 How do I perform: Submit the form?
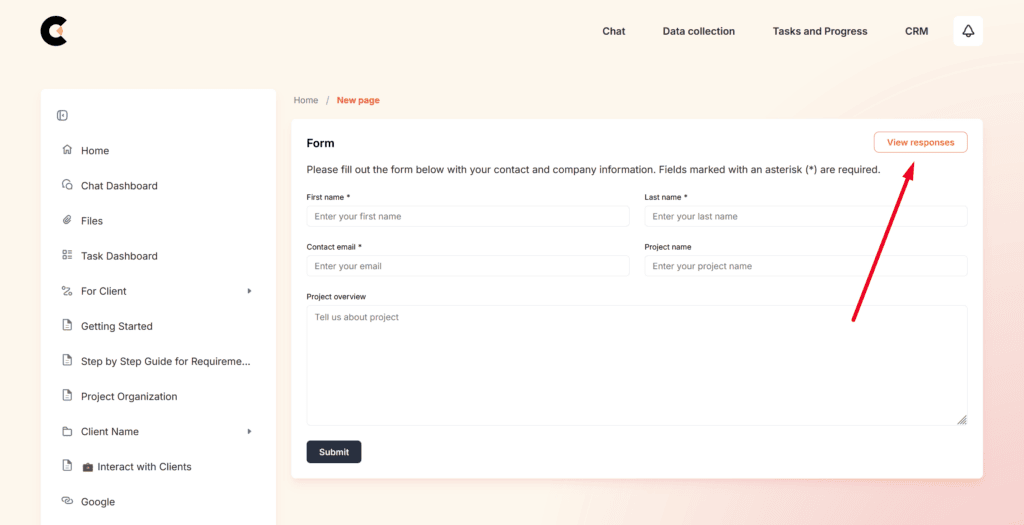333,452
